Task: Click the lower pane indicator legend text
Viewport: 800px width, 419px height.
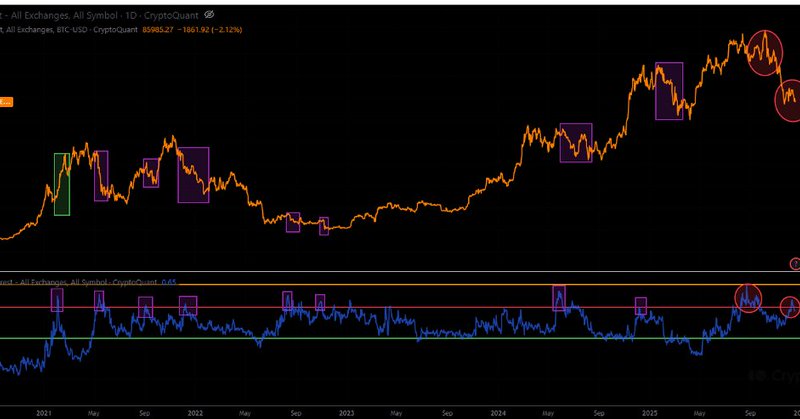Action: pyautogui.click(x=79, y=282)
